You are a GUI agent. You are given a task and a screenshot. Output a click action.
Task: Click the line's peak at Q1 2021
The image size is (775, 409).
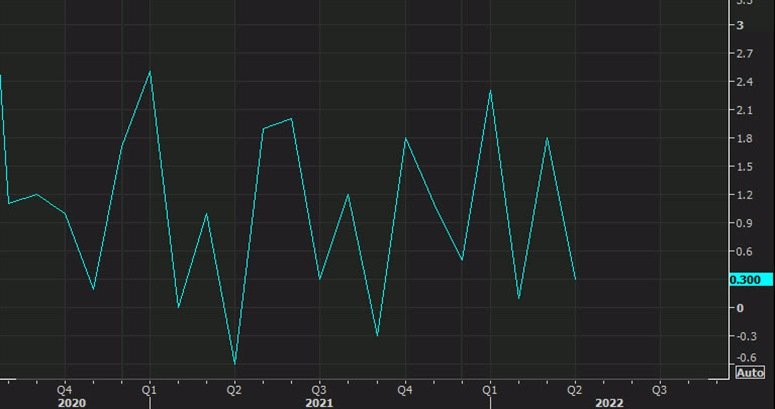coord(150,72)
